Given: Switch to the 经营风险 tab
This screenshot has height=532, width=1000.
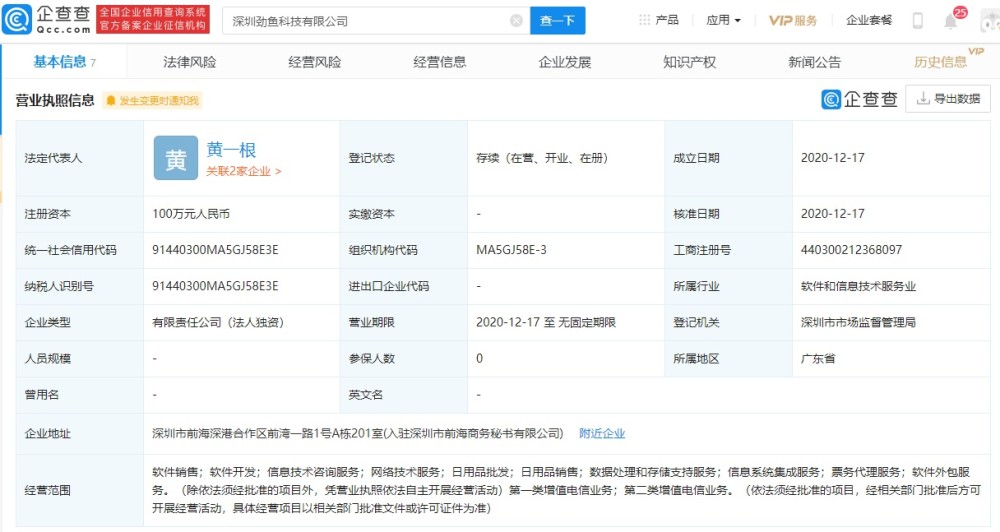Looking at the screenshot, I should point(314,62).
